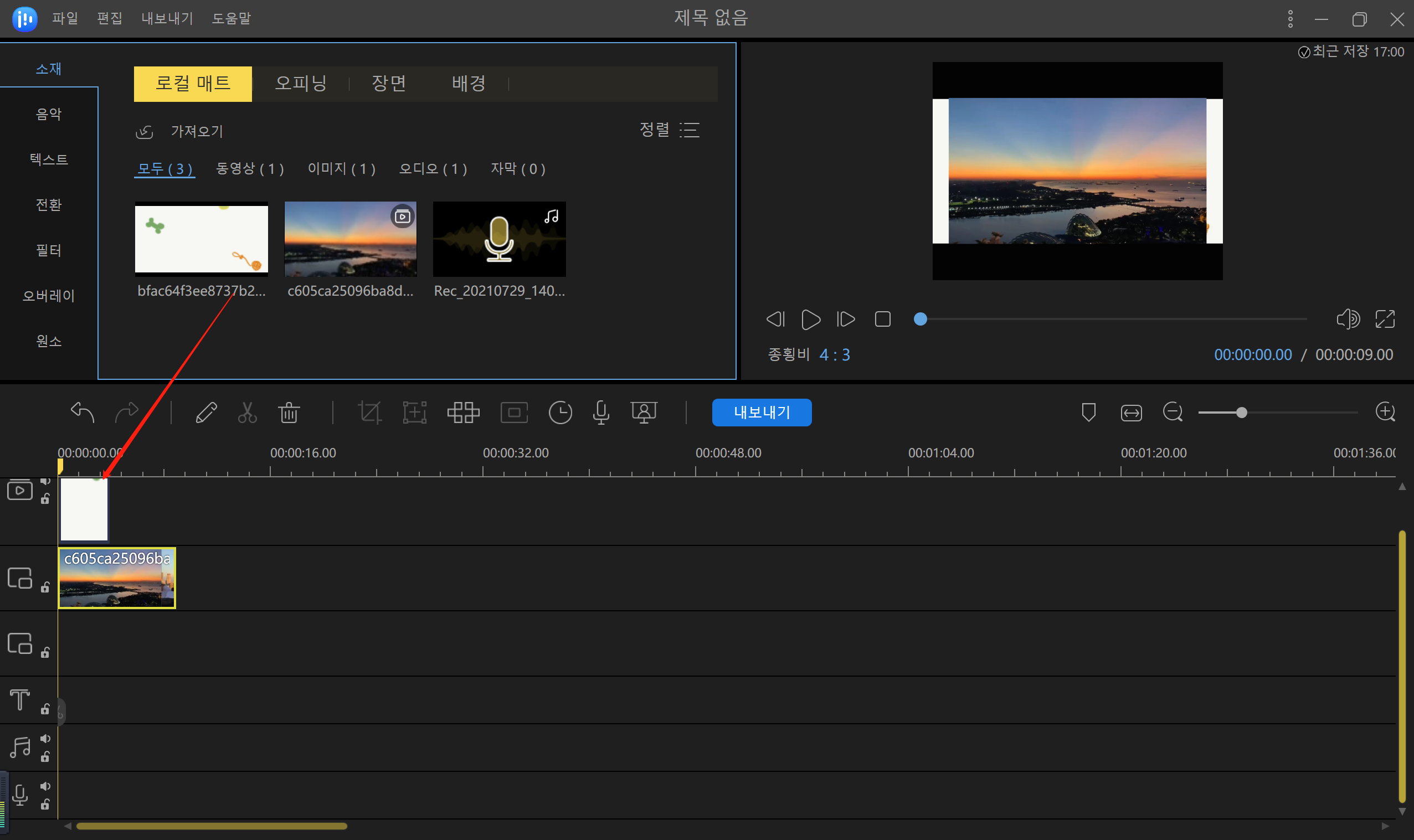Open the pencil edit tool
Image resolution: width=1414 pixels, height=840 pixels.
[206, 412]
